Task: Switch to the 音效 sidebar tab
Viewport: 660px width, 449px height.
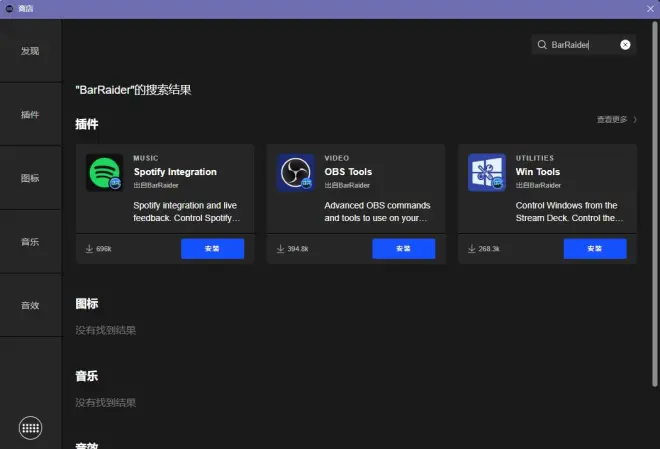Action: click(x=30, y=305)
